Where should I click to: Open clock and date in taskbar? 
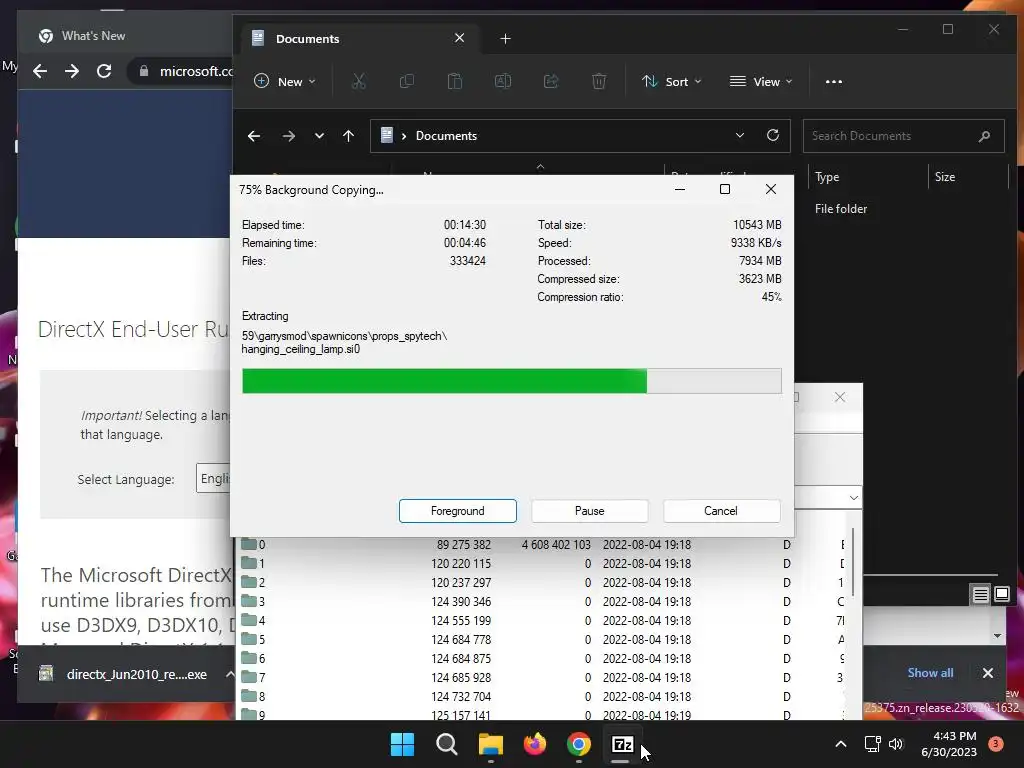click(x=949, y=744)
